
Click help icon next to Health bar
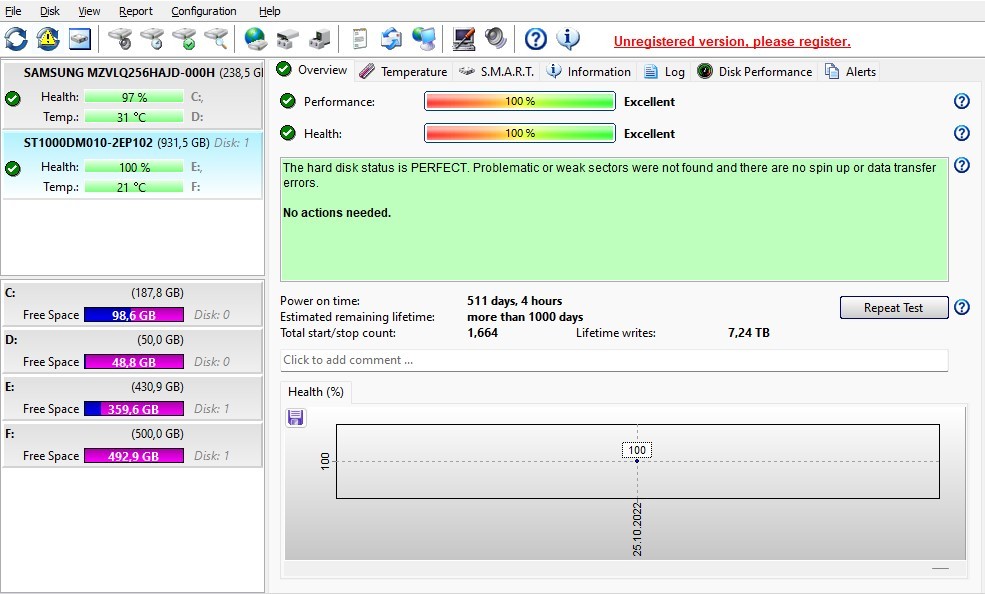(962, 133)
